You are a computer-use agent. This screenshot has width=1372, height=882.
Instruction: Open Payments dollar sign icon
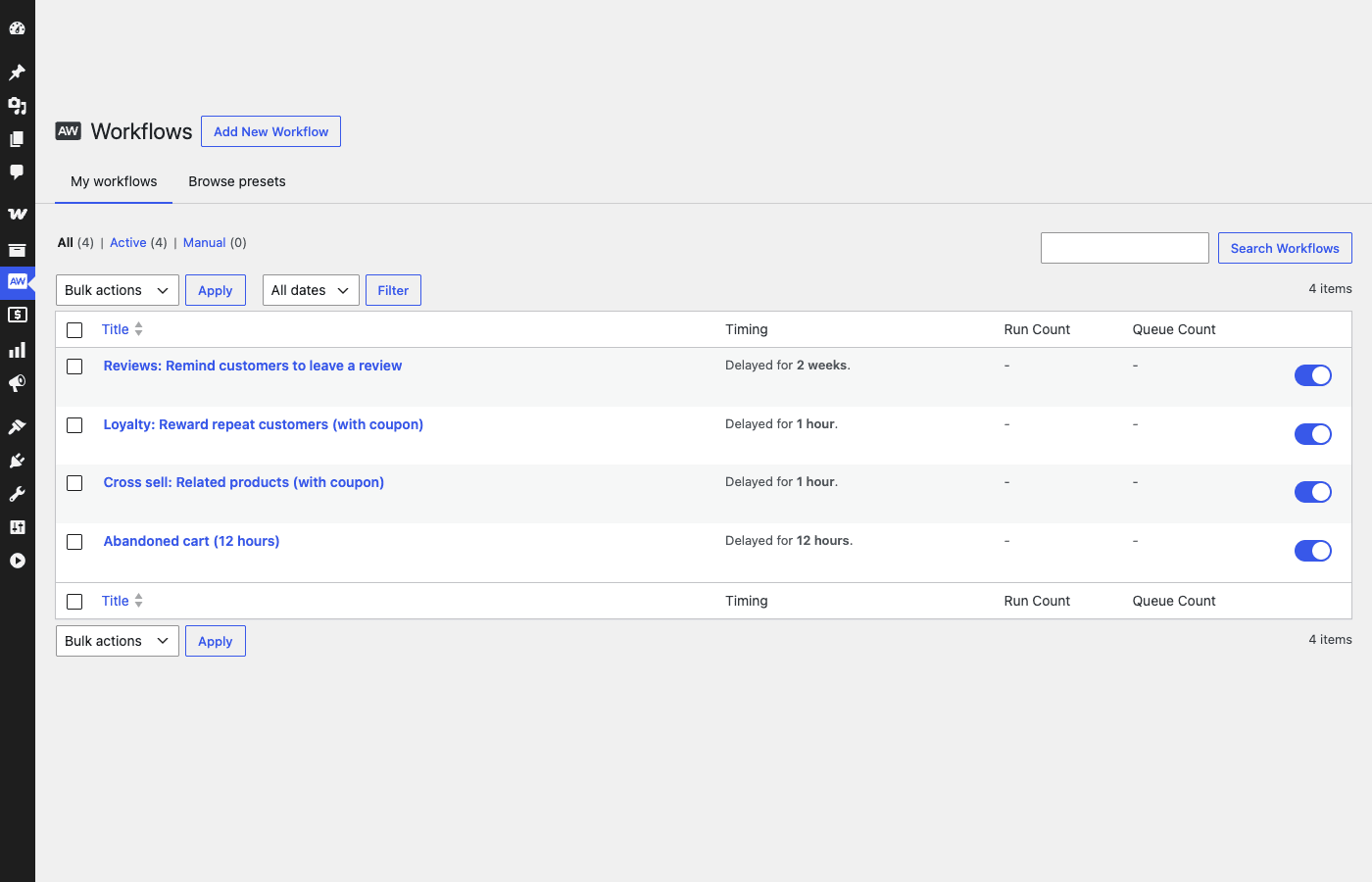[x=17, y=316]
